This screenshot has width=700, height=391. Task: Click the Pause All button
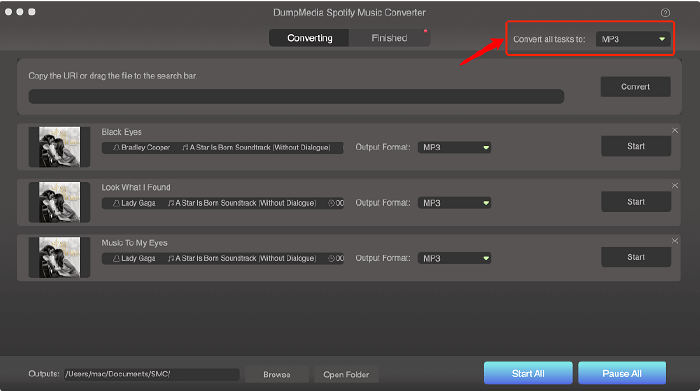coord(622,373)
